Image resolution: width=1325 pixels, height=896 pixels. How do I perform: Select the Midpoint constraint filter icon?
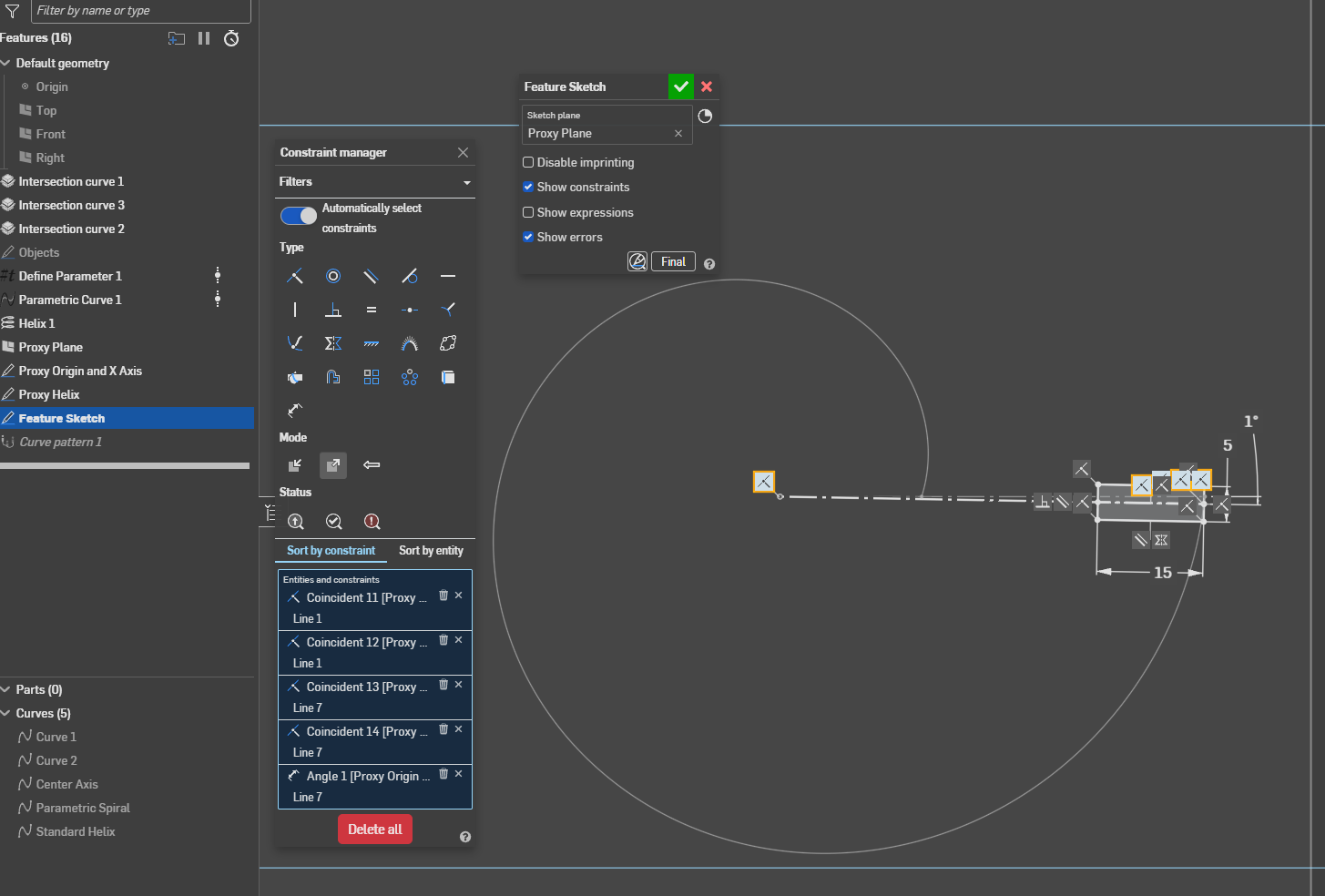[410, 310]
